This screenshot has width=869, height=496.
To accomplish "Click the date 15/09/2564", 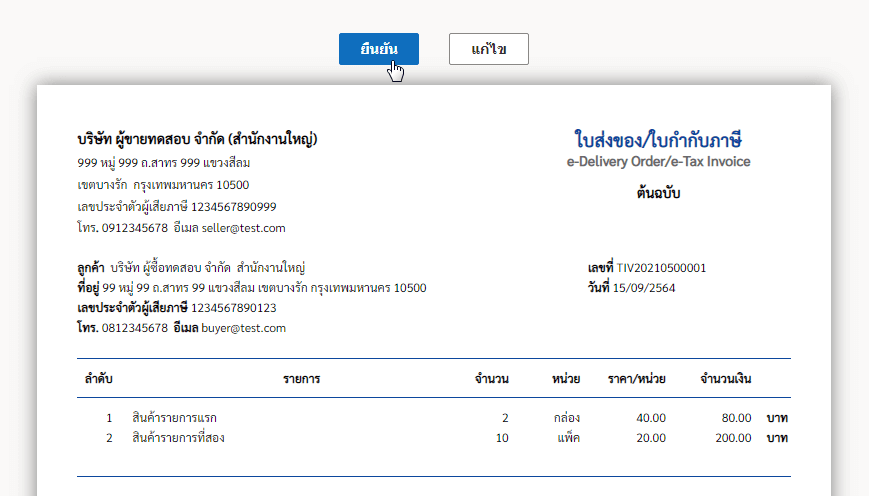I will [643, 288].
